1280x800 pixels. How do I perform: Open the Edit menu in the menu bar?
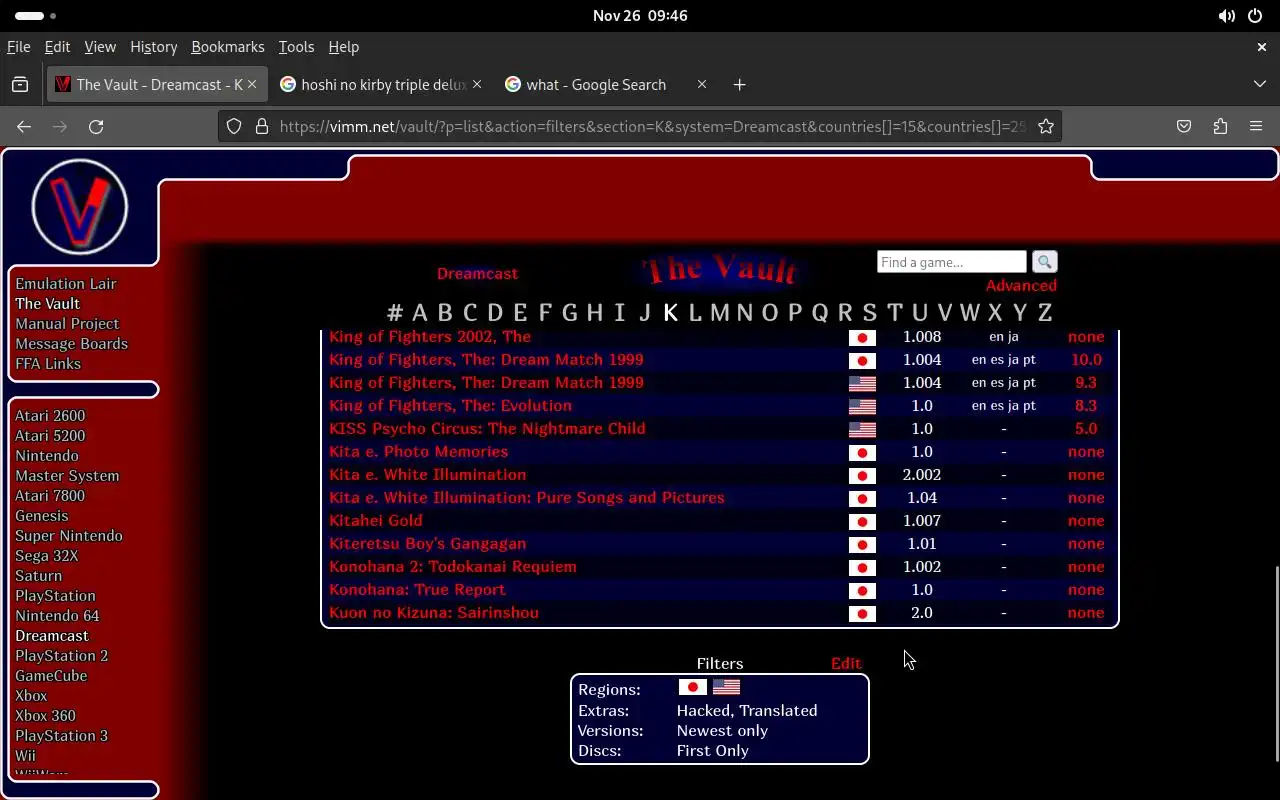click(57, 47)
